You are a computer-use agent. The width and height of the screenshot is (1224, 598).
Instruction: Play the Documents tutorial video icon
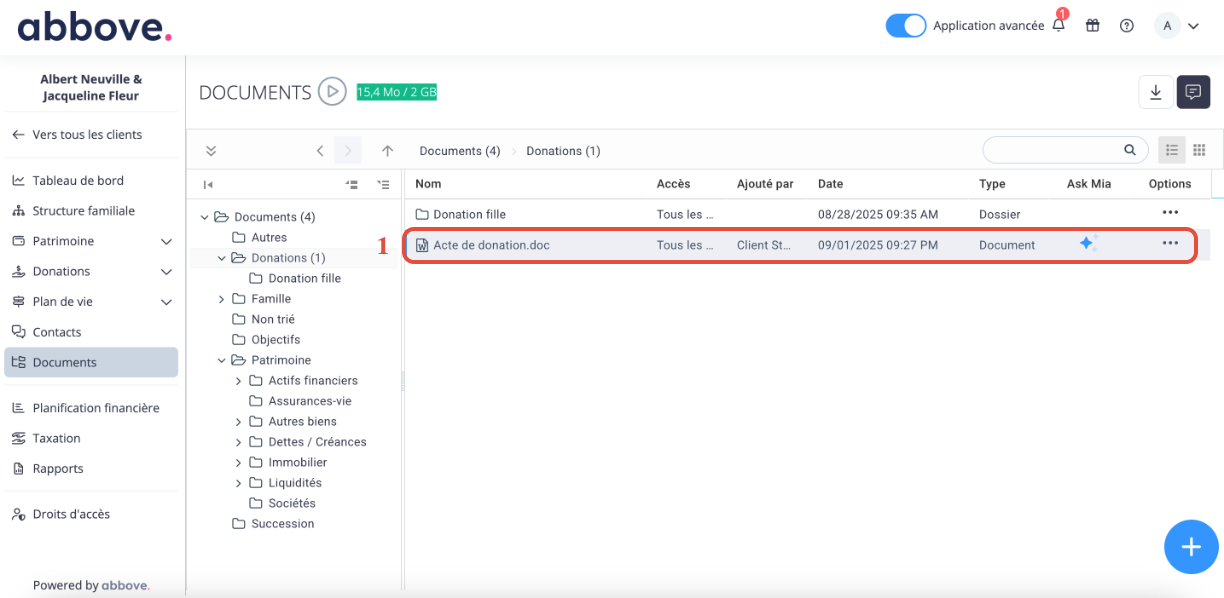[332, 92]
